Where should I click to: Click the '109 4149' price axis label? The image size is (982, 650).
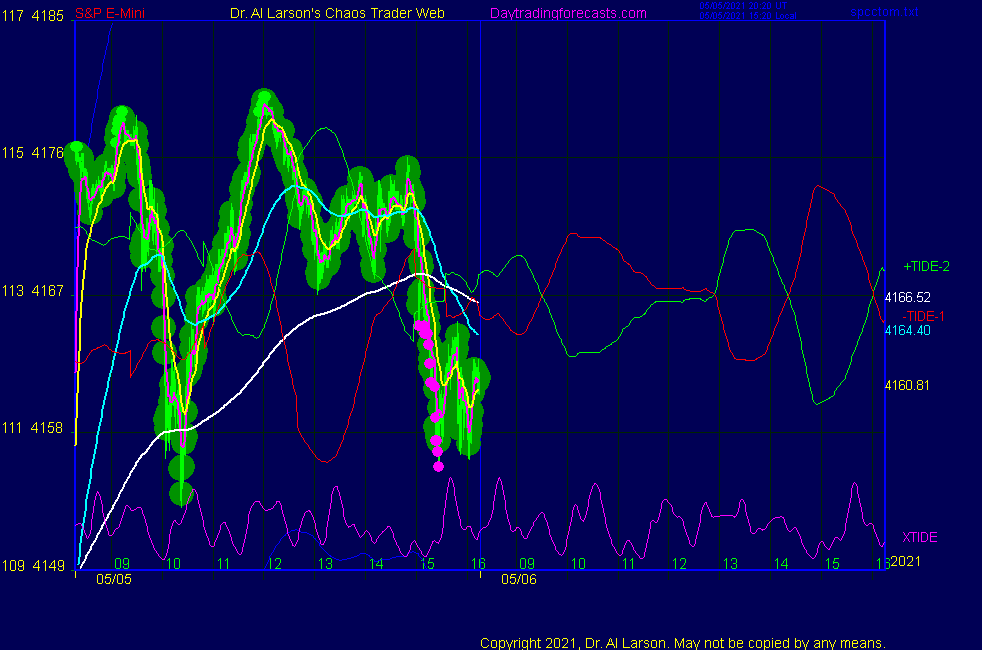pyautogui.click(x=33, y=565)
